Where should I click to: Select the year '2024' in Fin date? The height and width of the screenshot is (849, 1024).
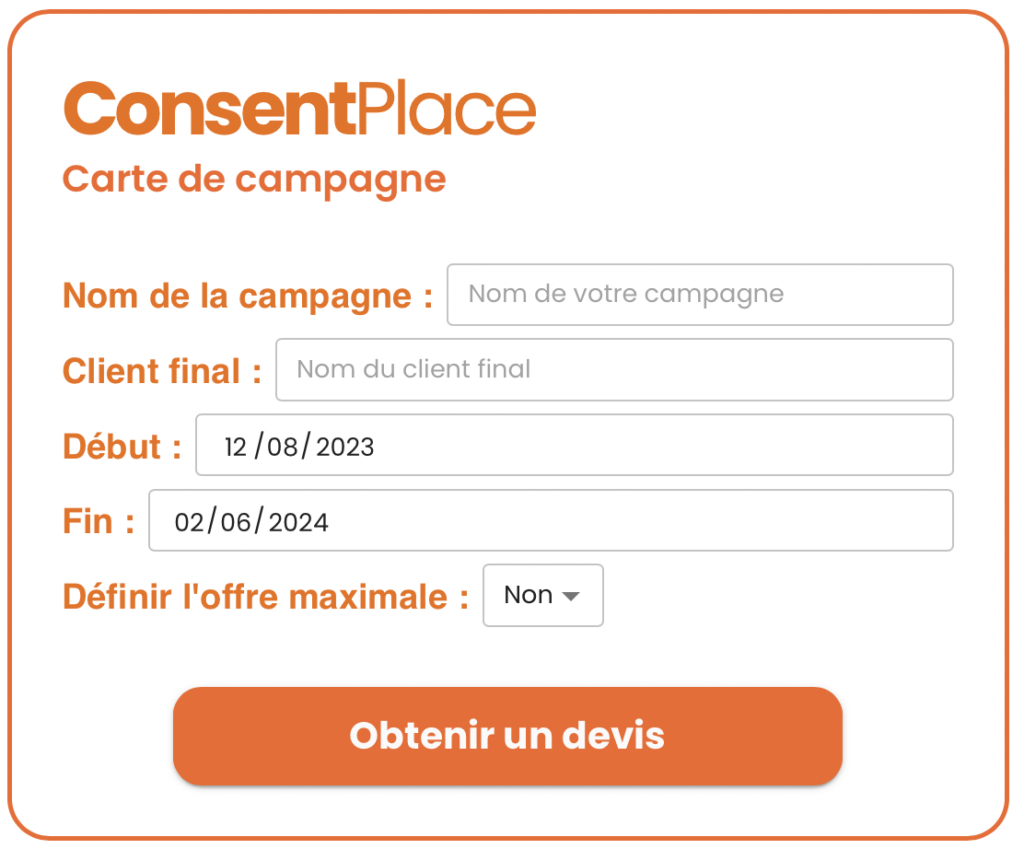(298, 522)
